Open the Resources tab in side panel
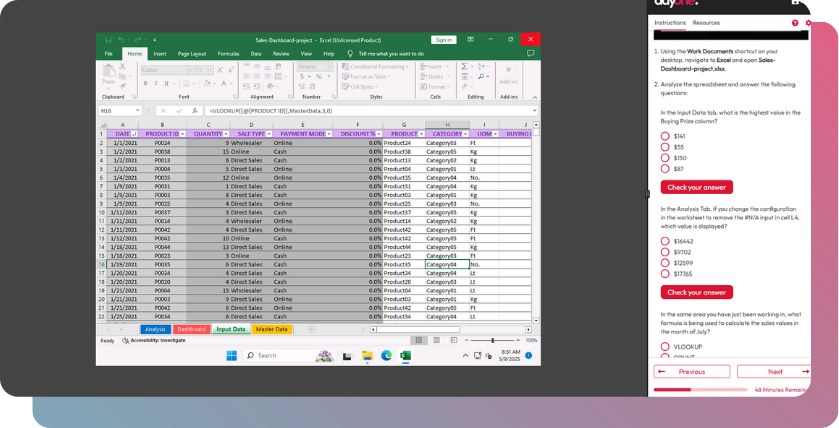 pyautogui.click(x=706, y=23)
